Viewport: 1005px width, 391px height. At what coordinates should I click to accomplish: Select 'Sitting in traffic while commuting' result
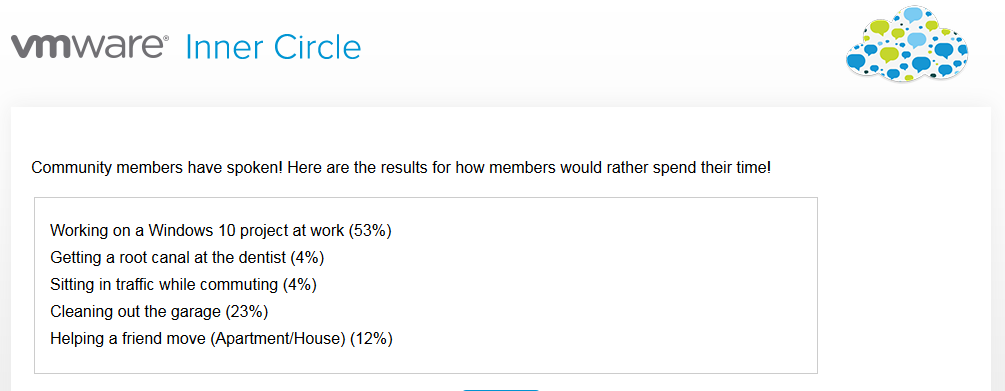[183, 284]
